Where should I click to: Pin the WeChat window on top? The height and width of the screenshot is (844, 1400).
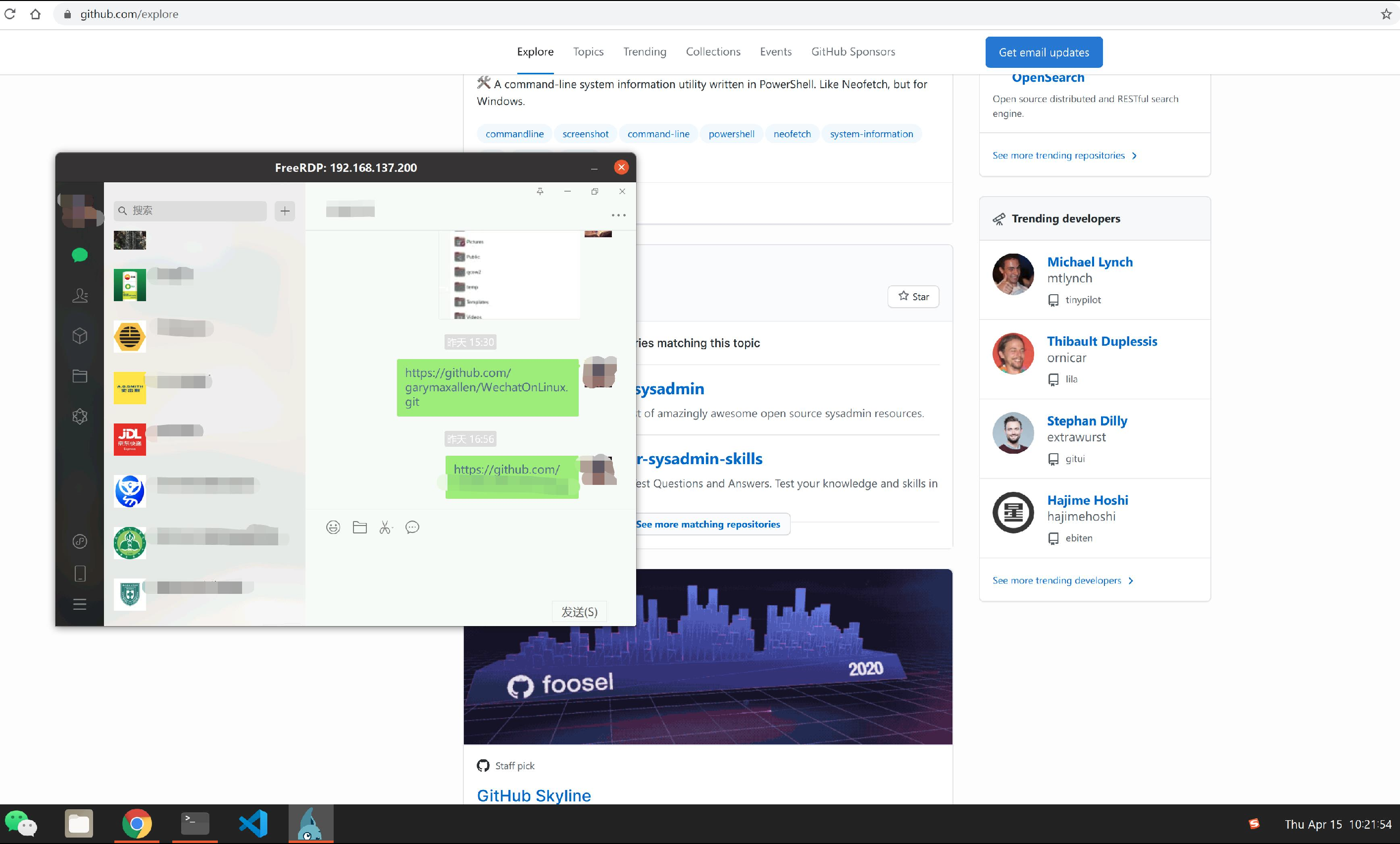tap(540, 192)
